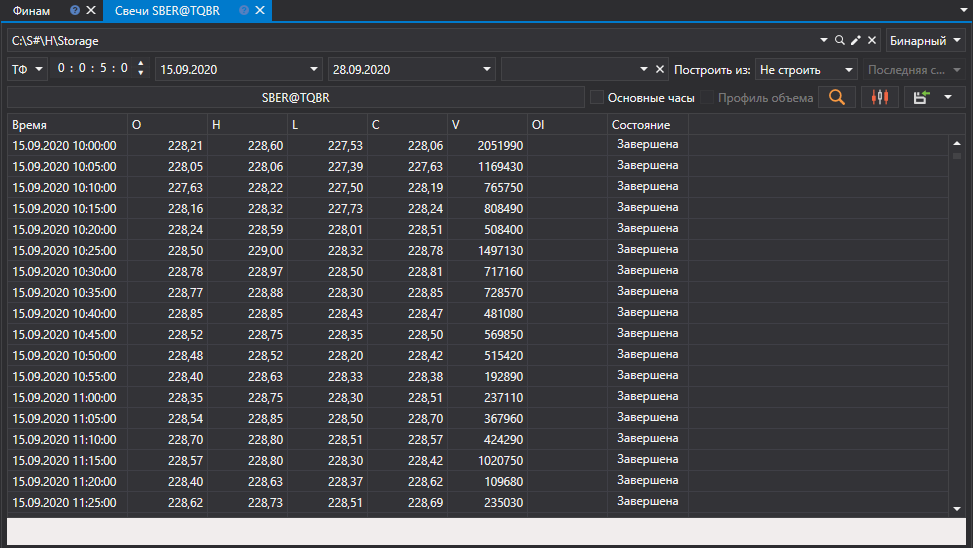Select row 15.09.2020 10:55:00
This screenshot has height=548, width=973.
478,376
